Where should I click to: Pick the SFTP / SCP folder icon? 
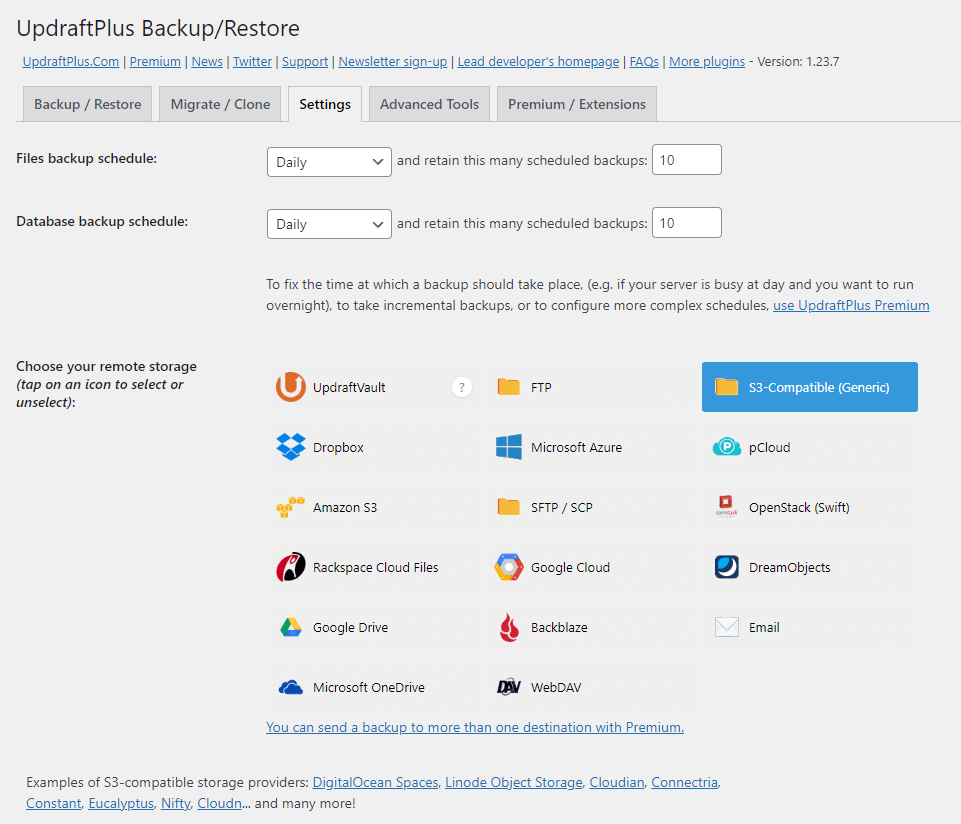coord(508,507)
